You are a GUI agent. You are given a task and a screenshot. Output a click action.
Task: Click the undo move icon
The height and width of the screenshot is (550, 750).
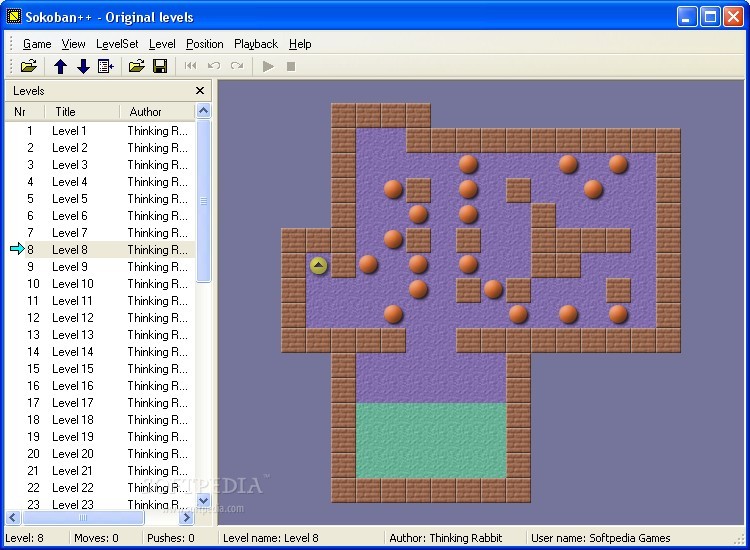[x=214, y=66]
